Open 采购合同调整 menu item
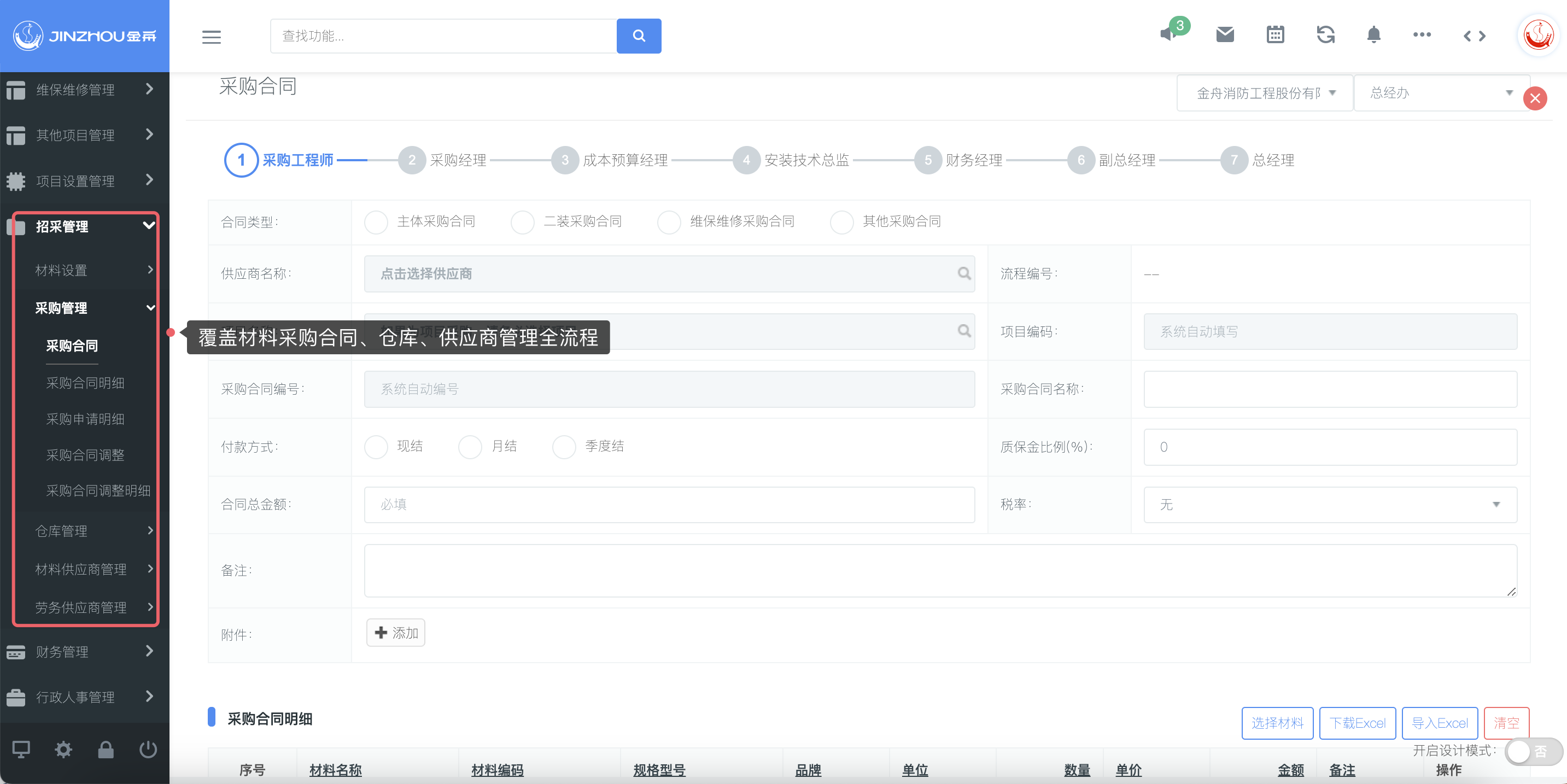Screen dimensions: 1567x784 [85, 455]
